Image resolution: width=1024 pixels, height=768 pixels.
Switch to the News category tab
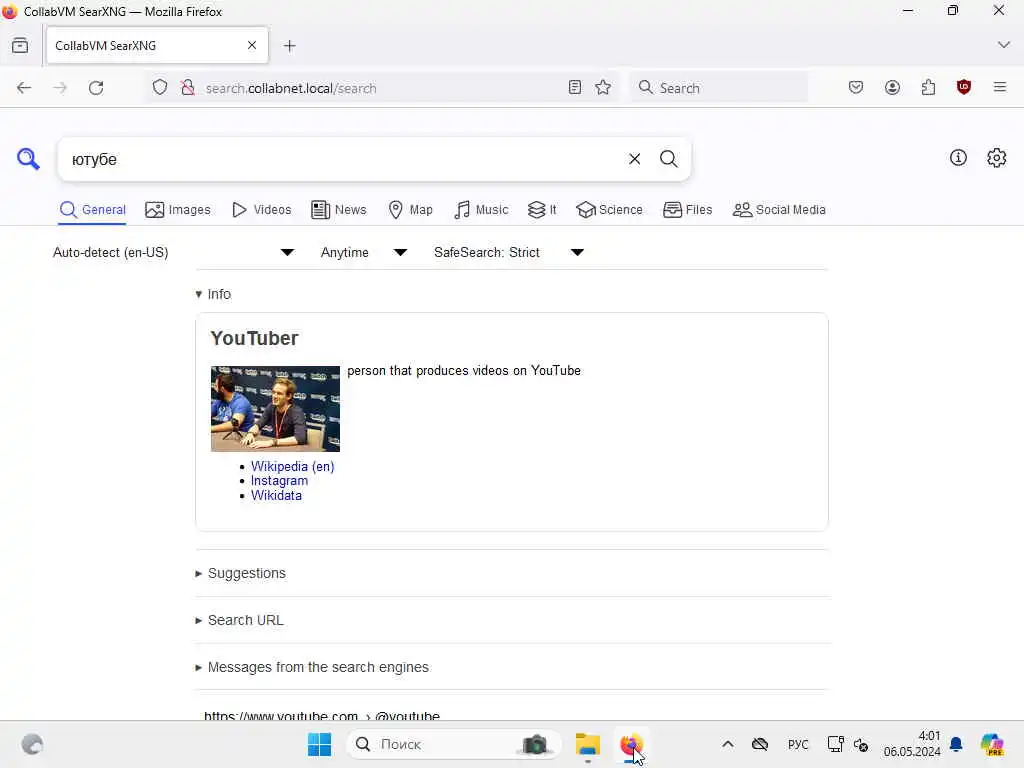point(338,210)
